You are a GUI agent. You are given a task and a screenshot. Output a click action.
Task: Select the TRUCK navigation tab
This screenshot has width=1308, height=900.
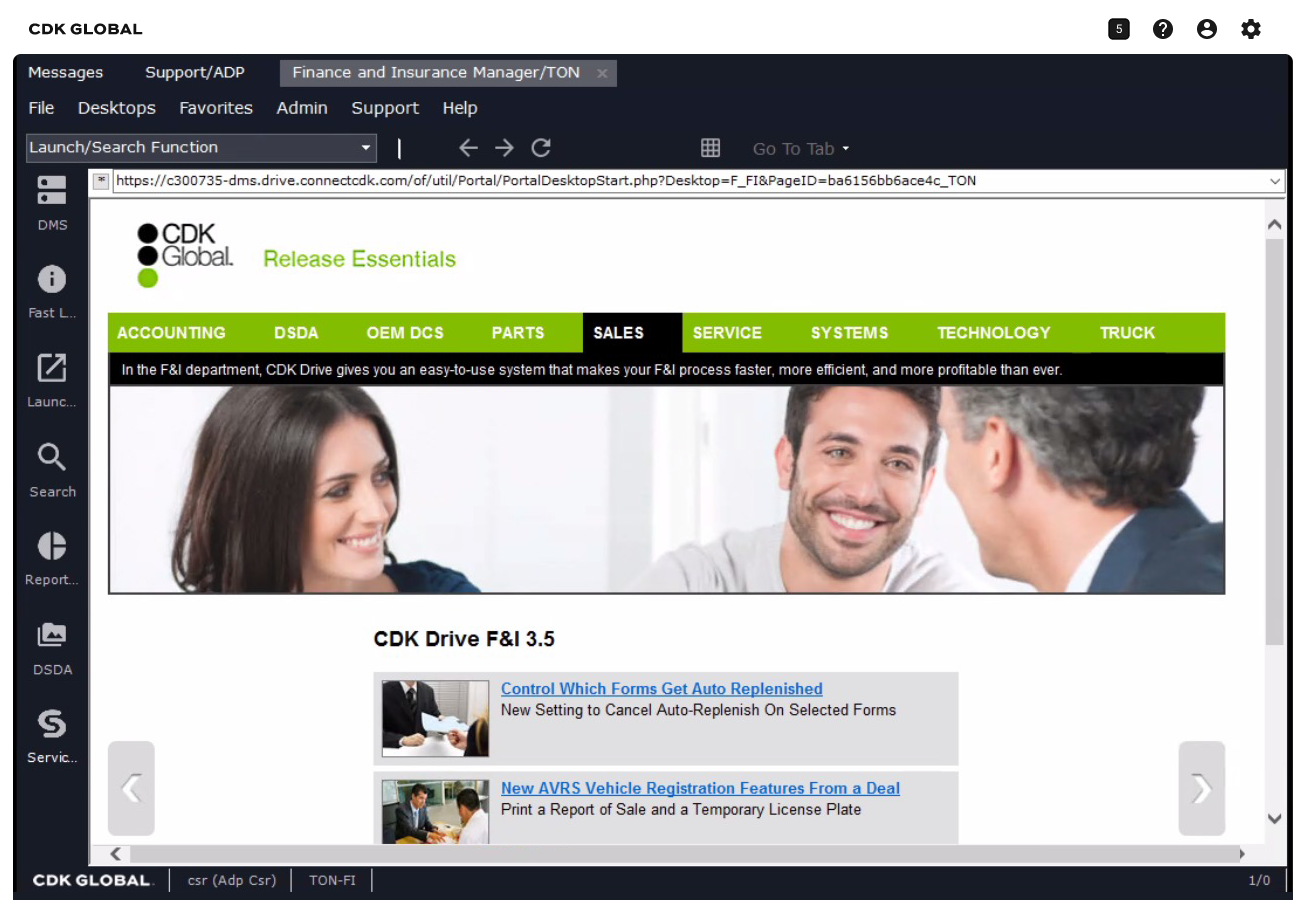1127,333
